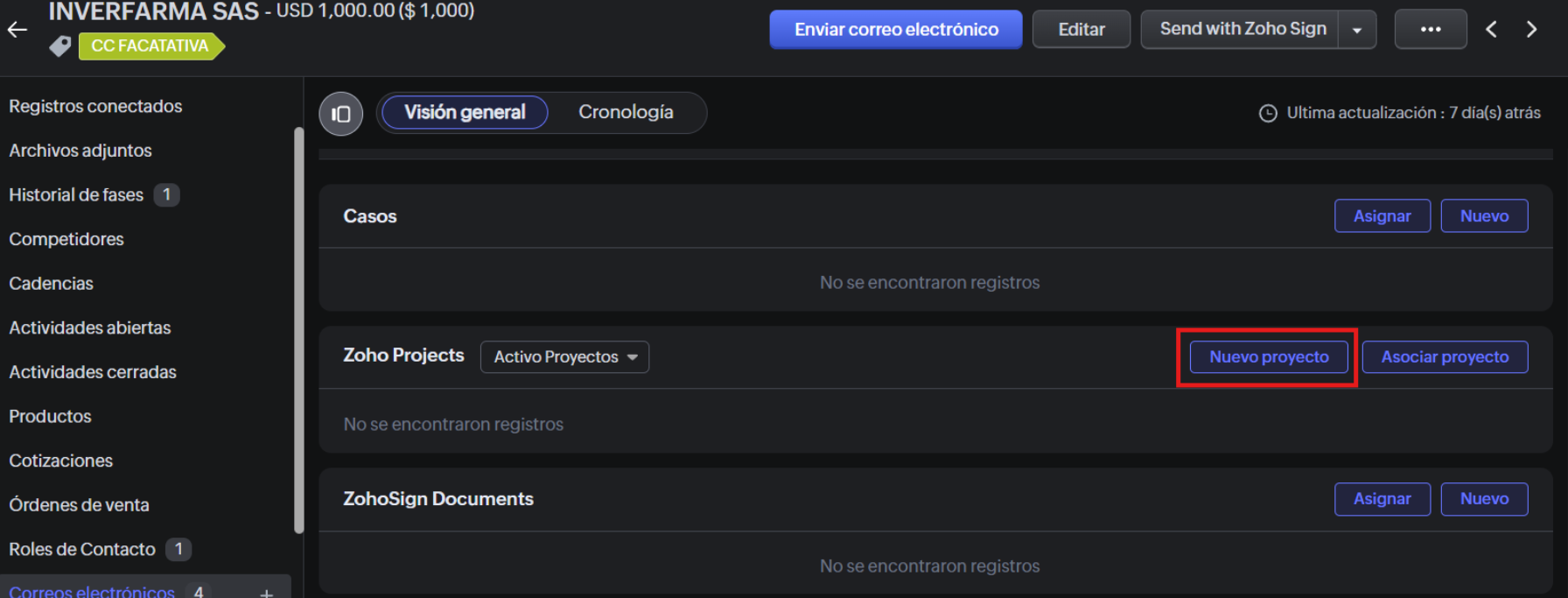The image size is (1568, 598).
Task: Click the back arrow icon
Action: click(17, 30)
